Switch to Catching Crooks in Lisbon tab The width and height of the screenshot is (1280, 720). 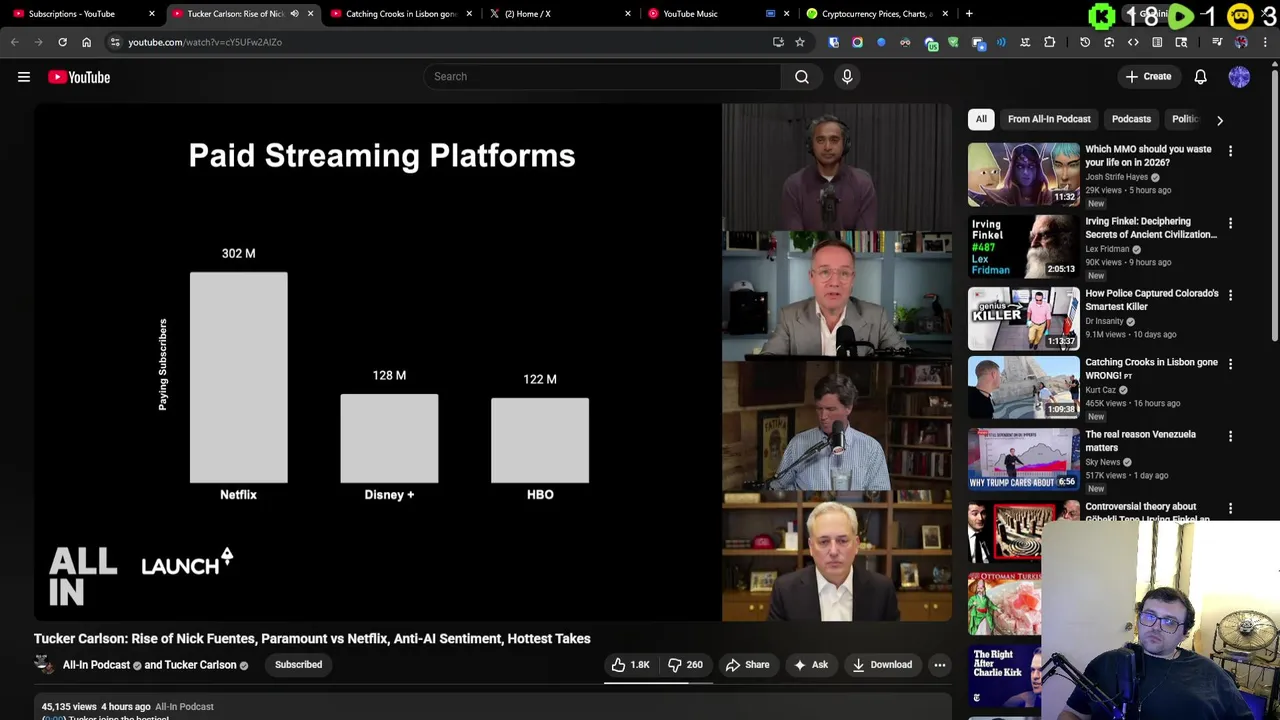tap(400, 14)
